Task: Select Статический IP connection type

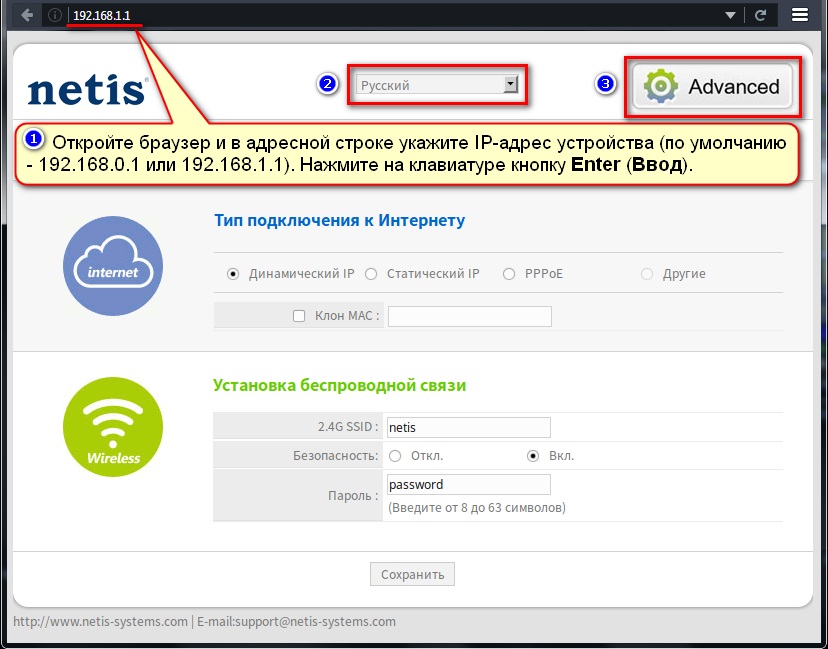Action: click(371, 274)
